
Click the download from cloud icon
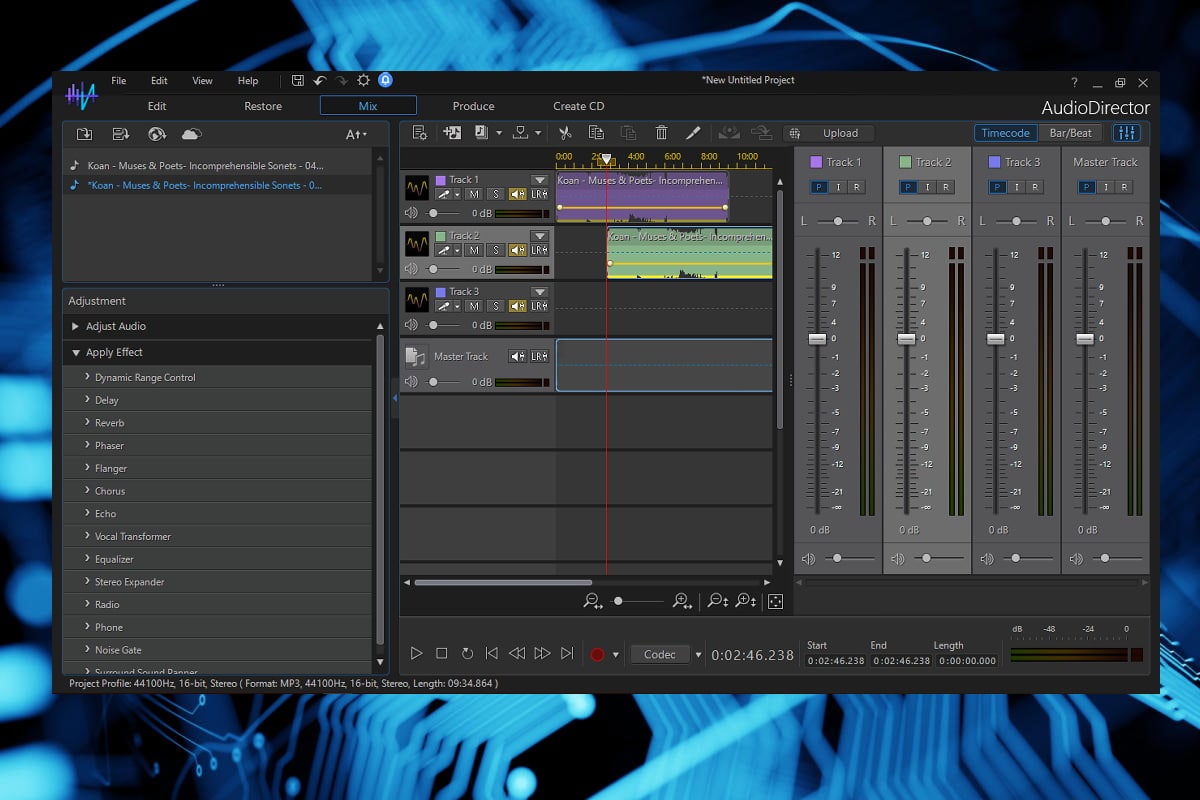pyautogui.click(x=191, y=134)
